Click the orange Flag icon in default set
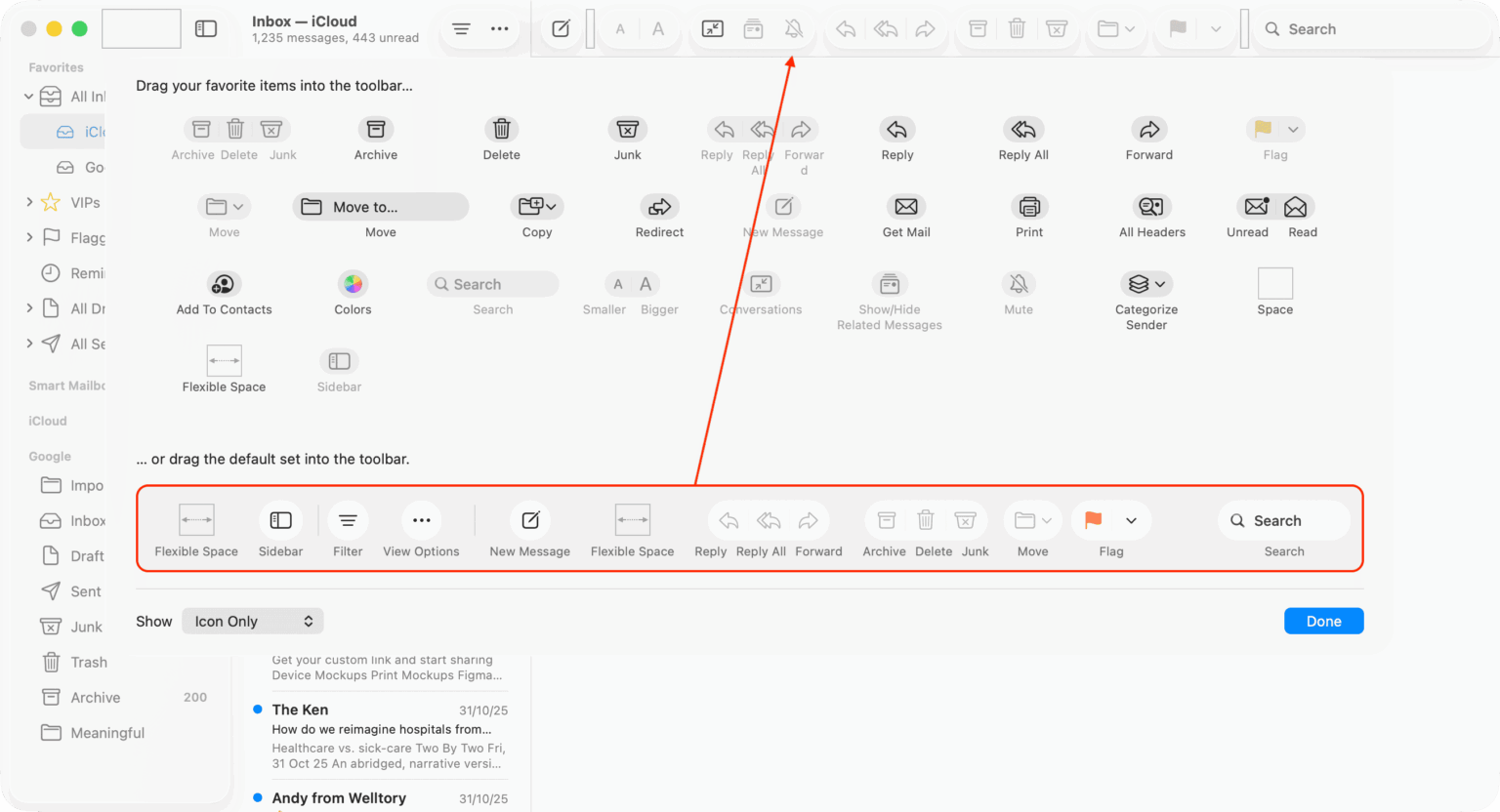The image size is (1500, 812). click(x=1094, y=520)
